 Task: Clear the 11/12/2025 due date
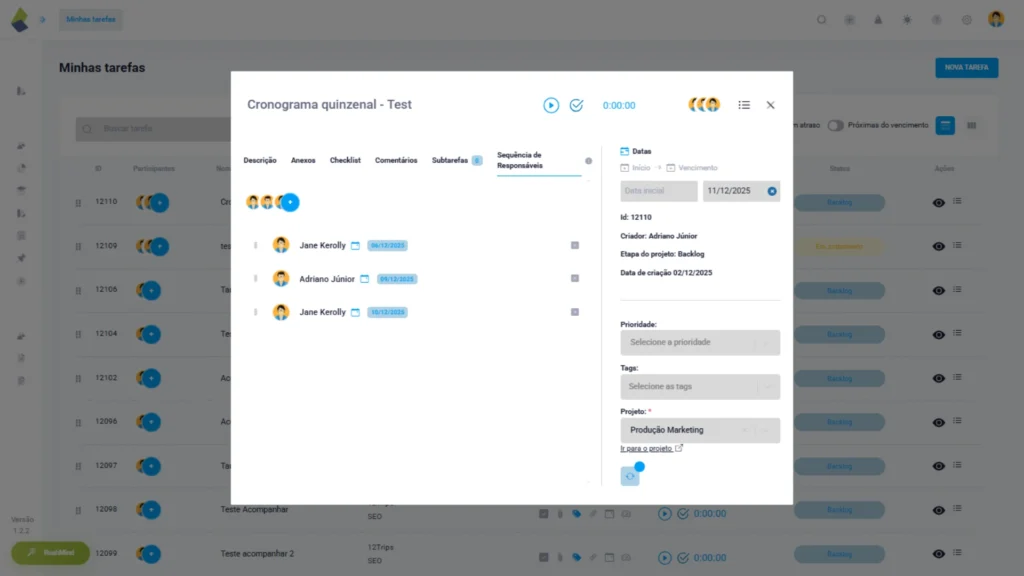tap(772, 191)
